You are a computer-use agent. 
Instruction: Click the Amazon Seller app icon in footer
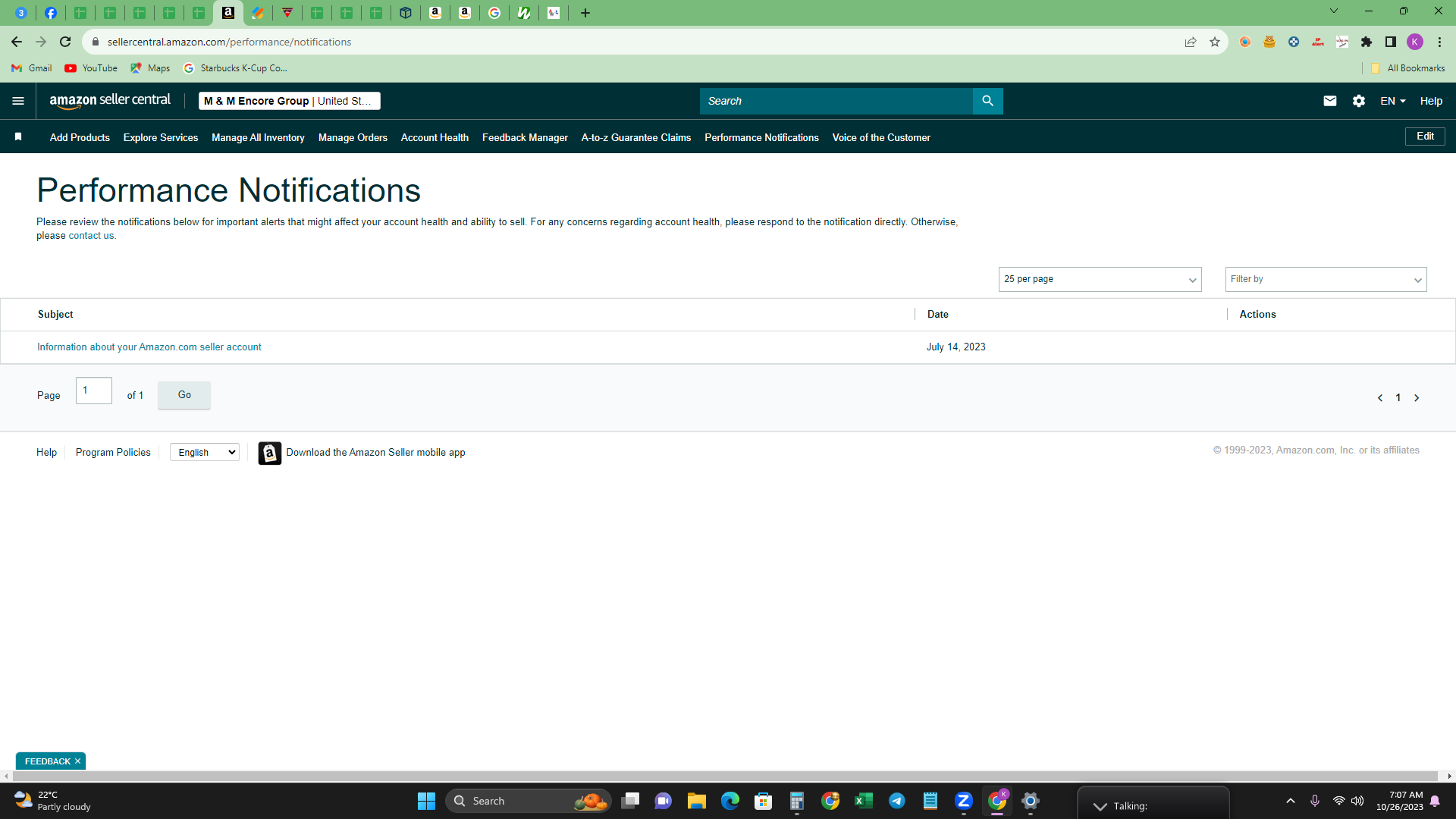point(270,453)
